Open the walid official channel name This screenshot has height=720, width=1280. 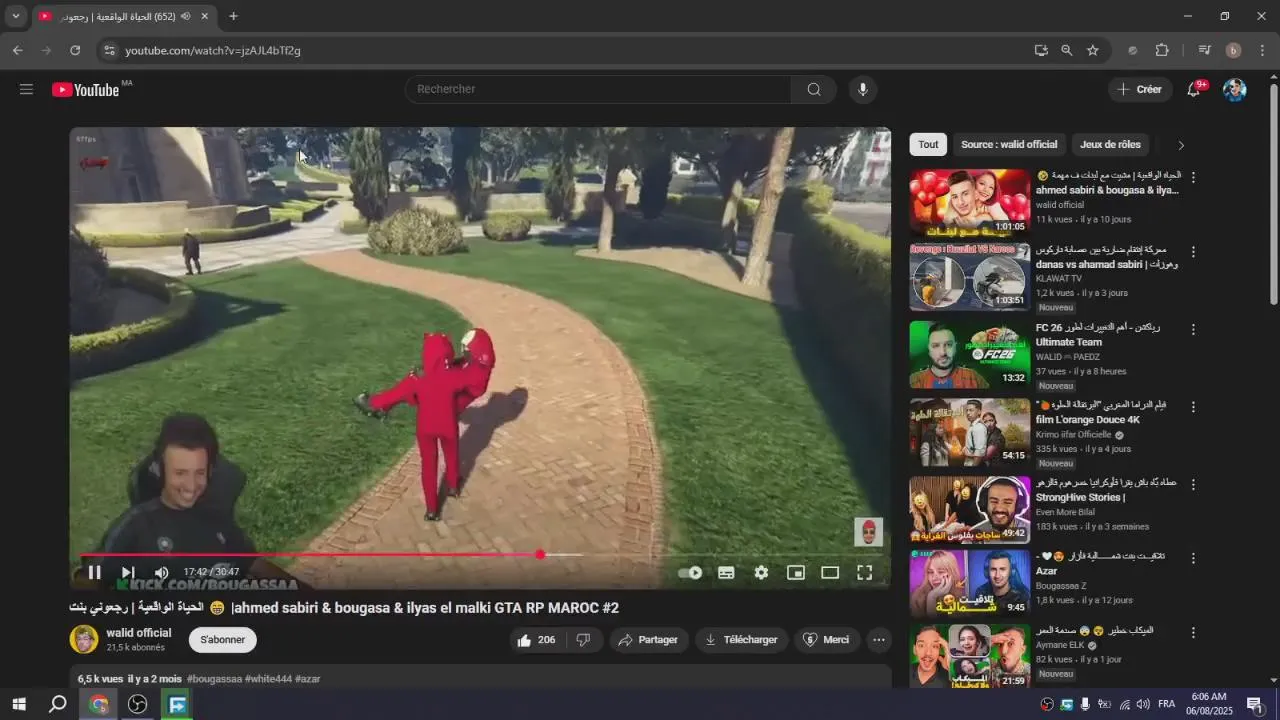(x=139, y=633)
